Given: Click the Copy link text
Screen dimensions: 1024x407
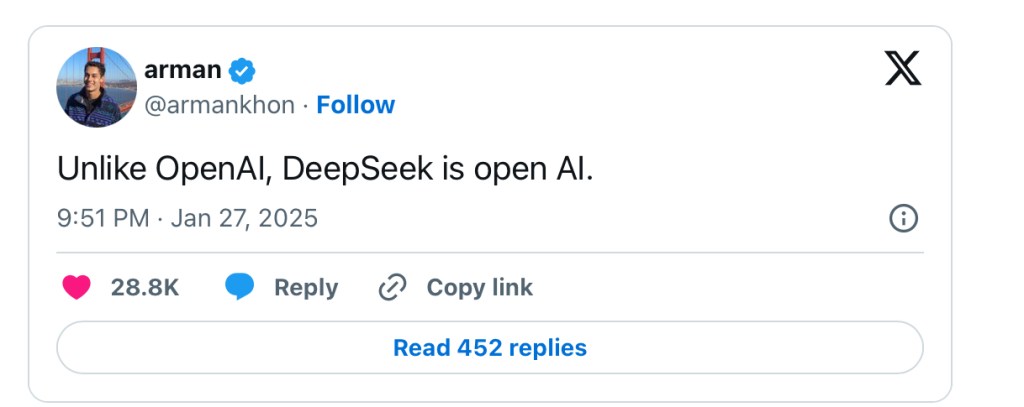Looking at the screenshot, I should click(479, 288).
